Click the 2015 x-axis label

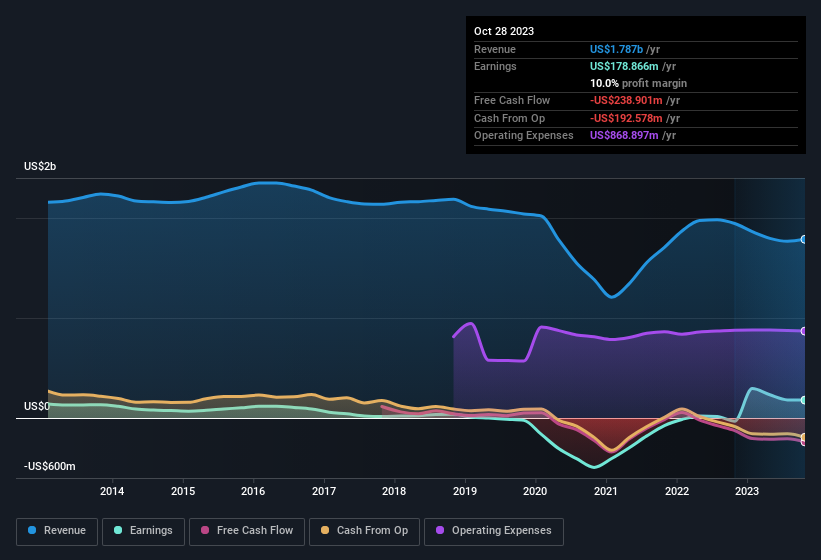[183, 491]
